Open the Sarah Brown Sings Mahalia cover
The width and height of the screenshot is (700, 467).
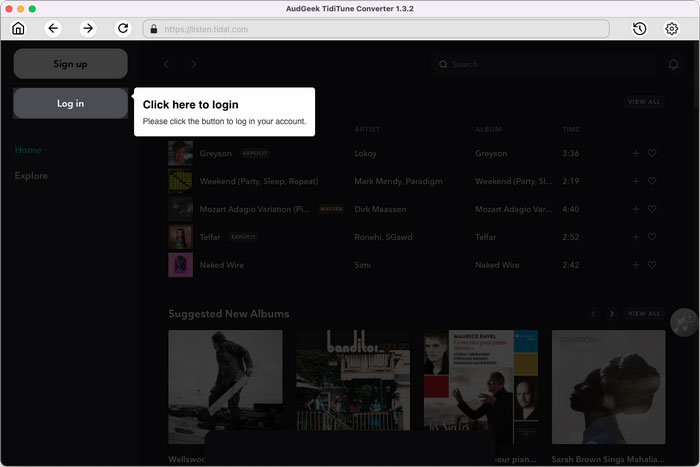click(608, 387)
